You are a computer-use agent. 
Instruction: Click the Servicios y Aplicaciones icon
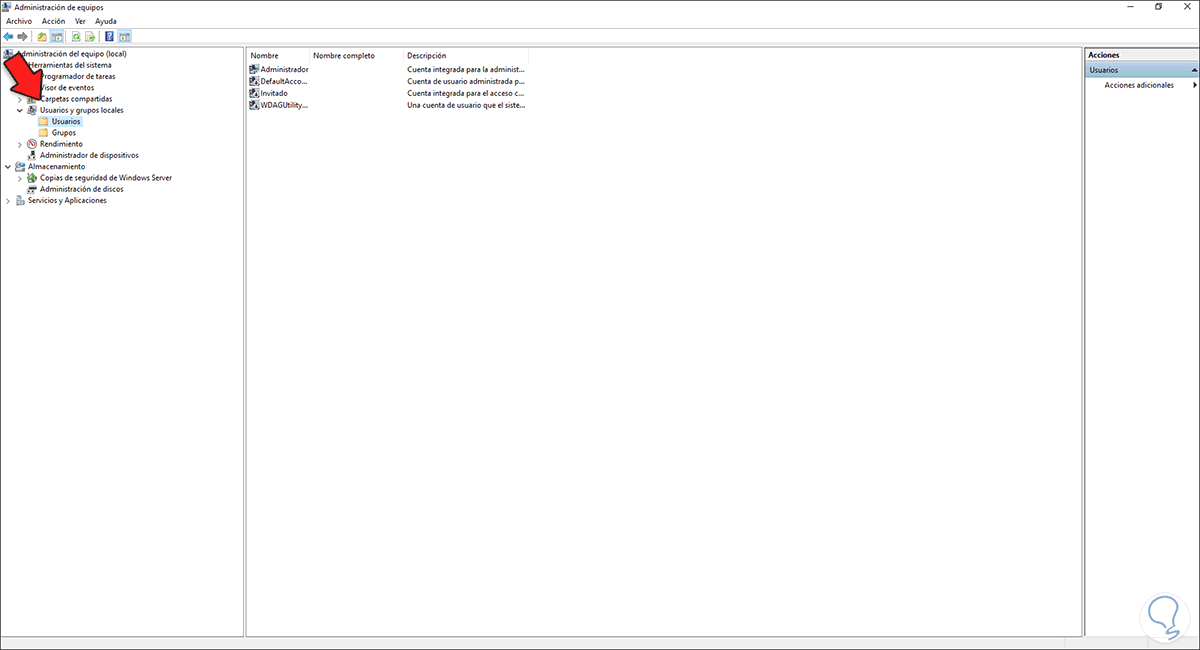click(x=20, y=201)
